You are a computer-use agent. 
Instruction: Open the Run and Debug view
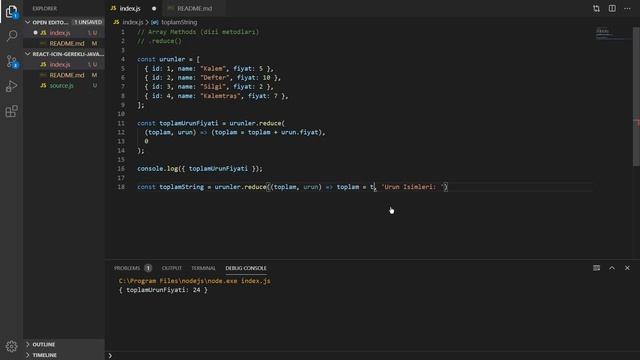click(11, 87)
